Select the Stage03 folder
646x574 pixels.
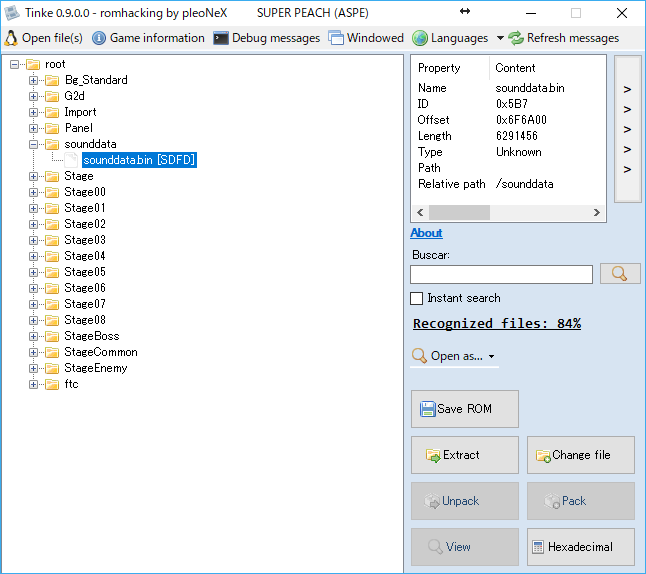85,240
